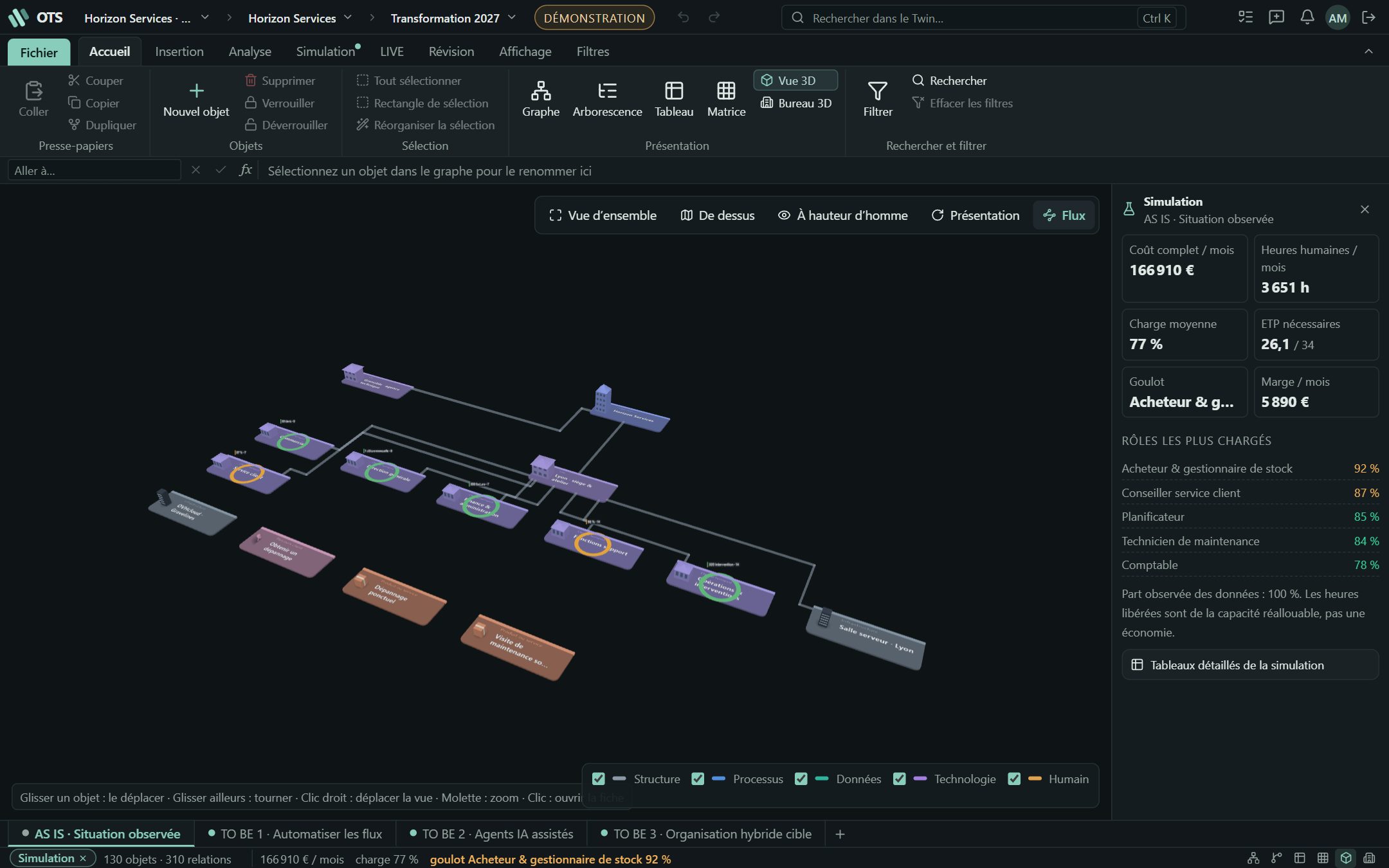Toggle the Technologie layer checkbox
The width and height of the screenshot is (1389, 868).
tap(899, 779)
